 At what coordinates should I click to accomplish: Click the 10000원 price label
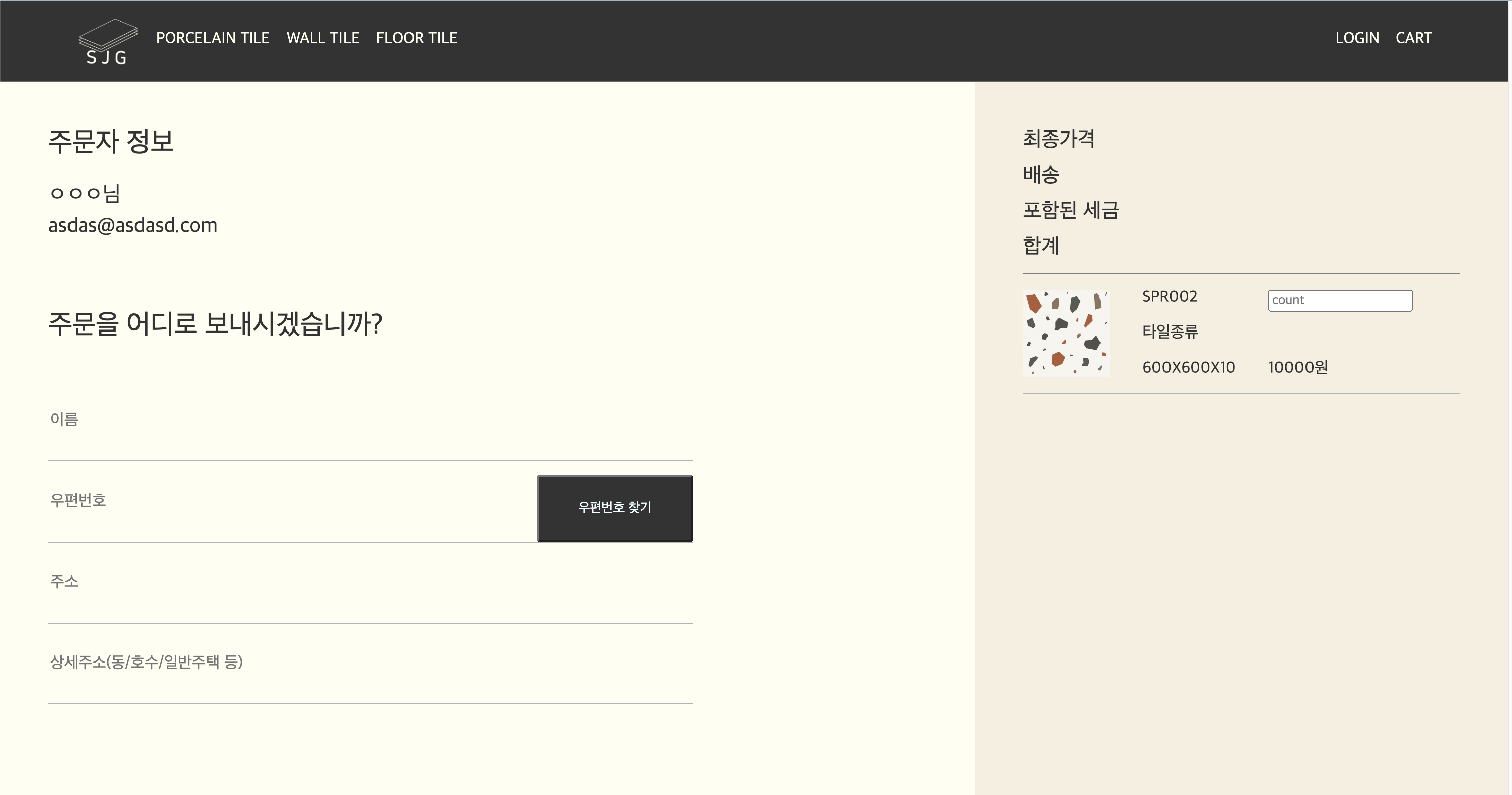point(1298,368)
